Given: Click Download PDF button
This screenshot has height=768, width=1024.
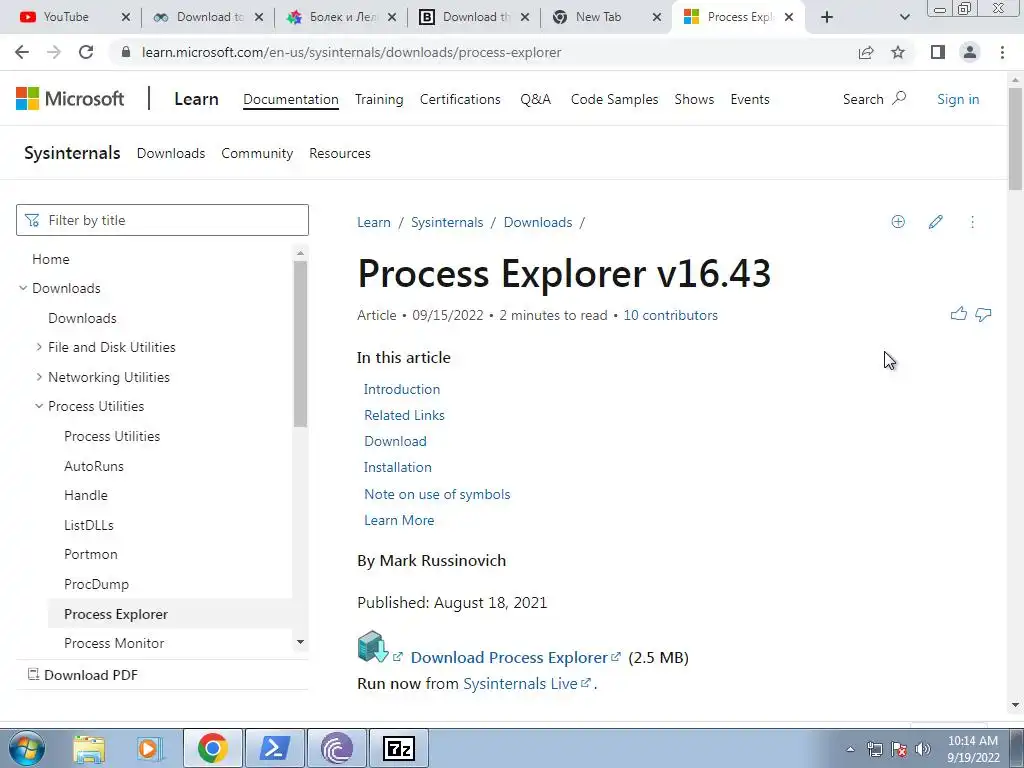Looking at the screenshot, I should [82, 675].
